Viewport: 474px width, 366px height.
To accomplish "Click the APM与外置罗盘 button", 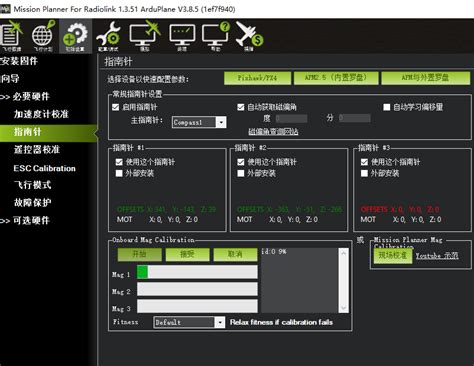I will 425,78.
